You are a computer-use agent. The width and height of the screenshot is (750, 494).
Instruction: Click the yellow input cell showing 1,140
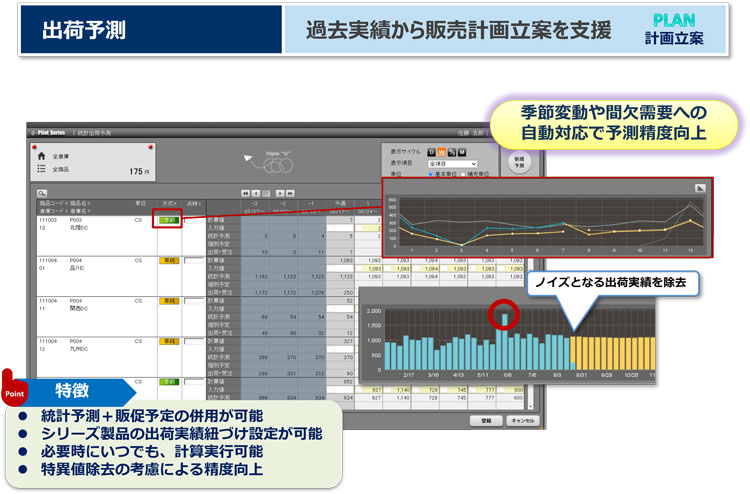click(x=397, y=390)
